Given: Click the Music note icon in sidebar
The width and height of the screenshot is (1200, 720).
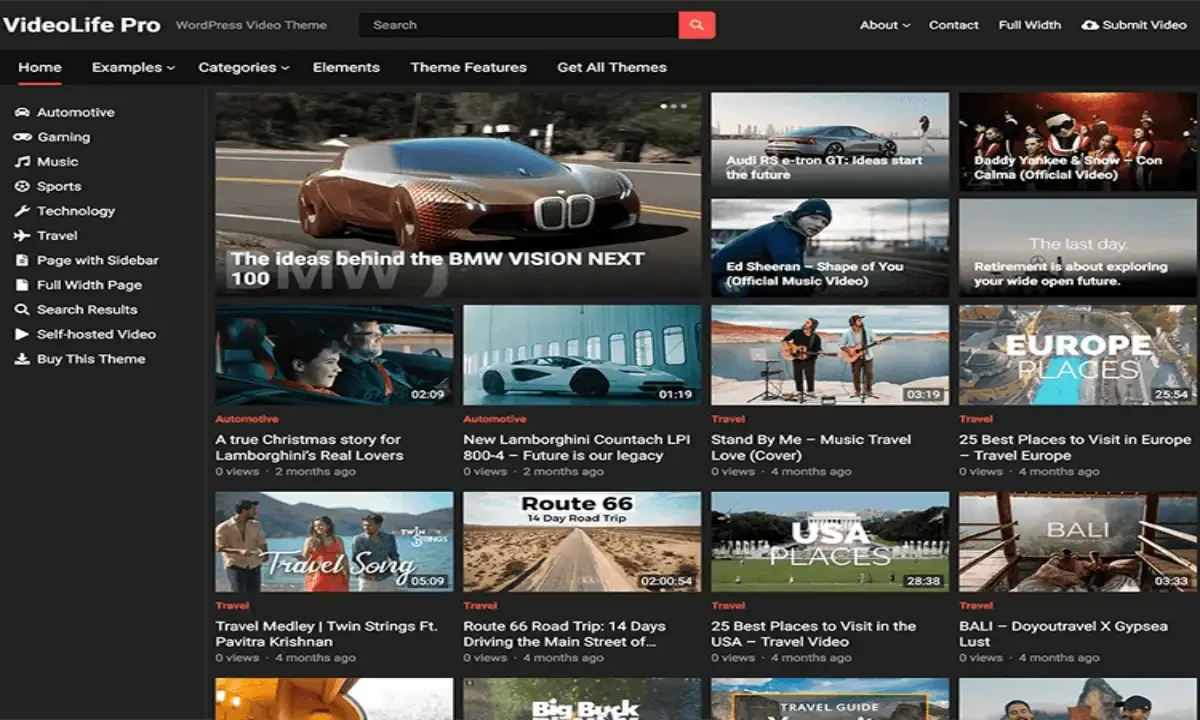Looking at the screenshot, I should (22, 162).
